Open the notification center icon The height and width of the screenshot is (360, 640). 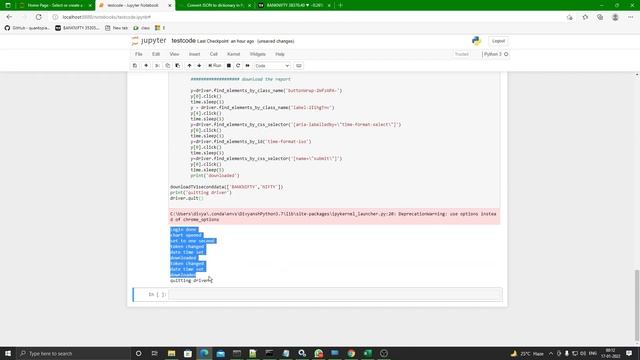pyautogui.click(x=629, y=353)
